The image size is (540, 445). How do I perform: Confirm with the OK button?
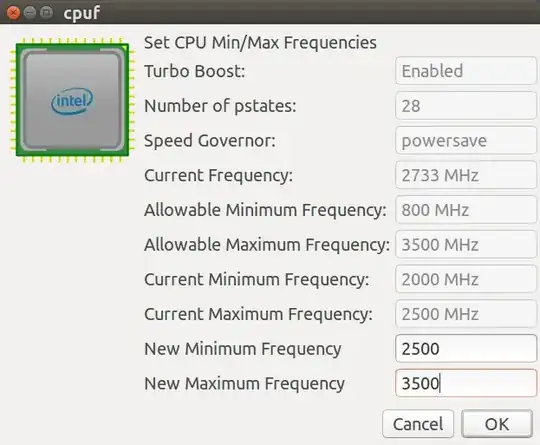[497, 424]
